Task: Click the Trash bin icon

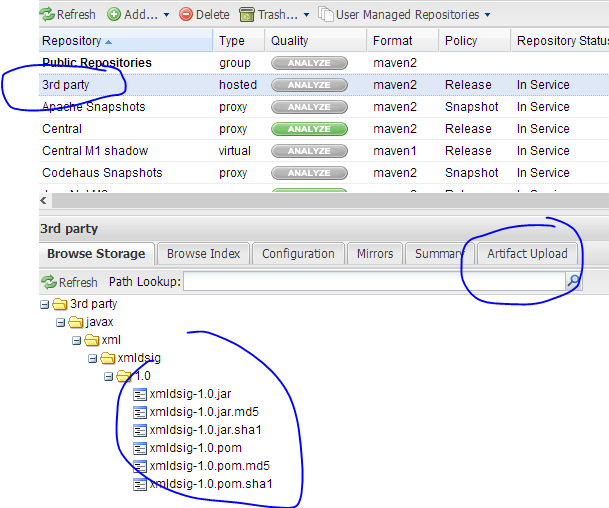Action: pyautogui.click(x=247, y=15)
